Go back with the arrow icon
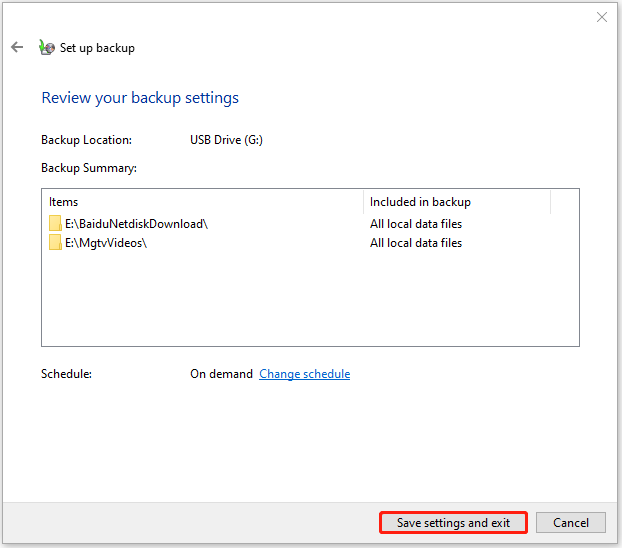Screen dimensions: 622x548 pos(17,47)
